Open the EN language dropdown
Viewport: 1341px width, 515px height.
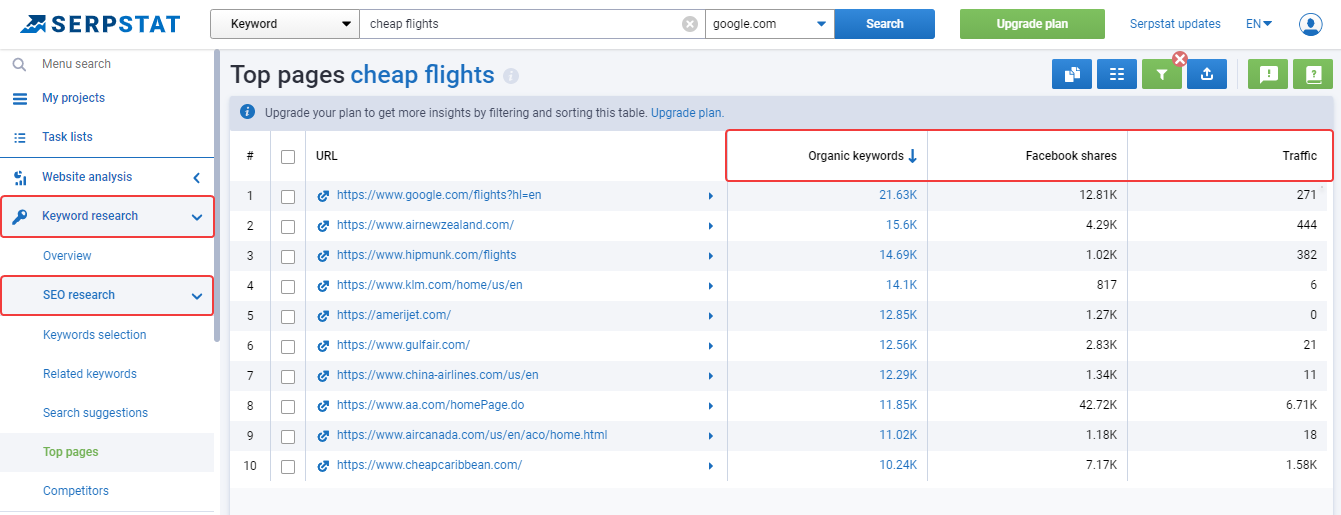1259,24
